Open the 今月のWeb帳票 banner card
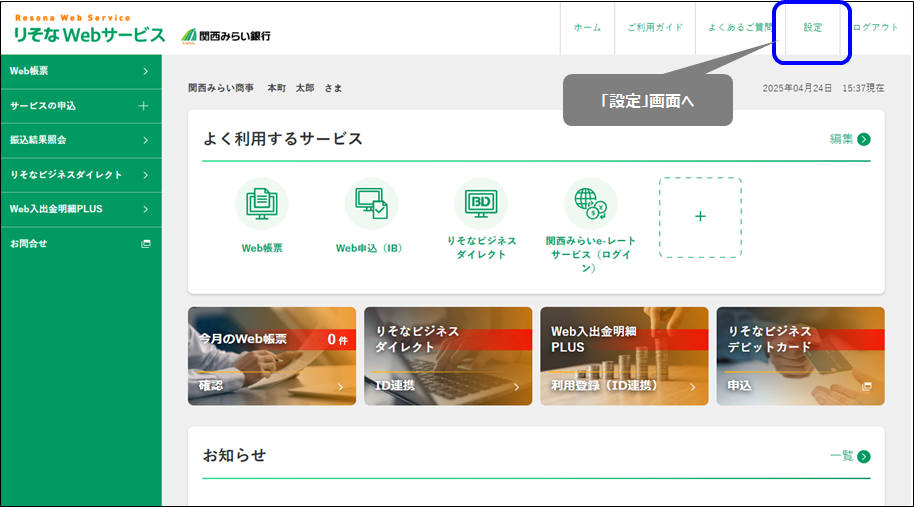Screen dimensions: 914x507 point(272,356)
